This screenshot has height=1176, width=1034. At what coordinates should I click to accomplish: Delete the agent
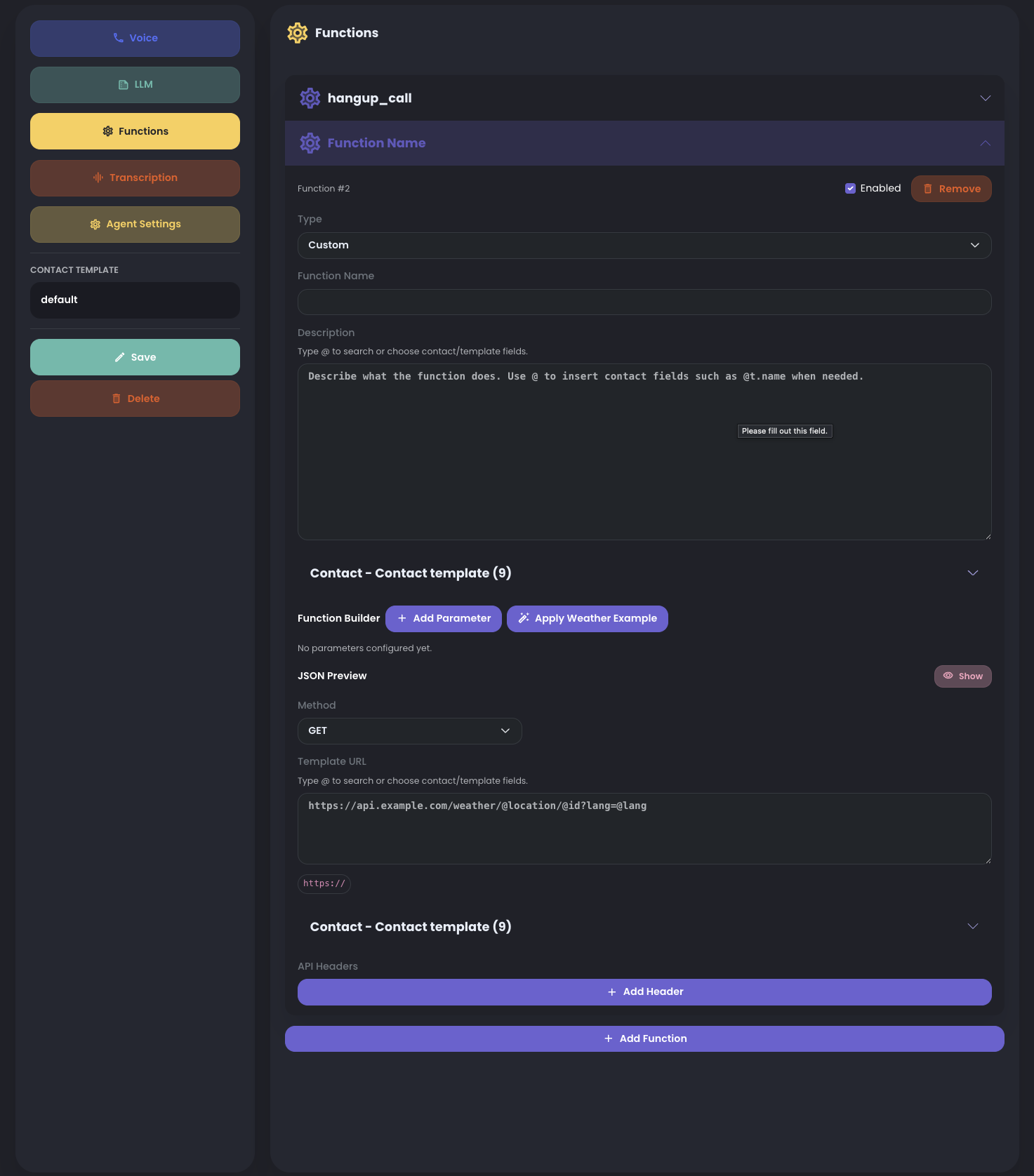[x=135, y=399]
